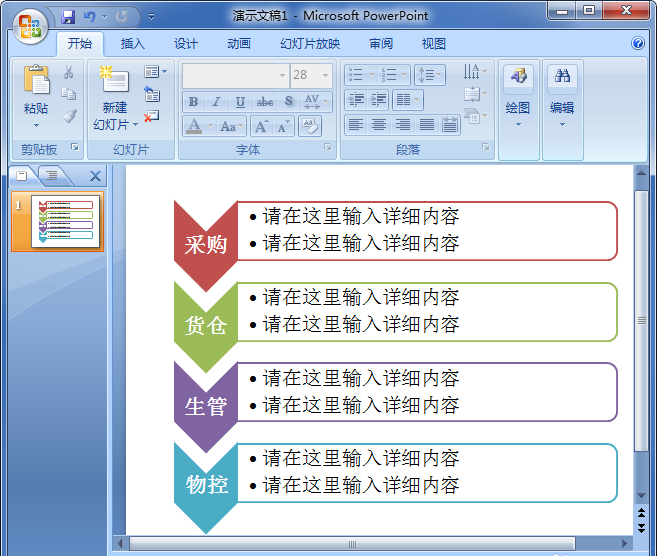Click the Office button

[28, 25]
